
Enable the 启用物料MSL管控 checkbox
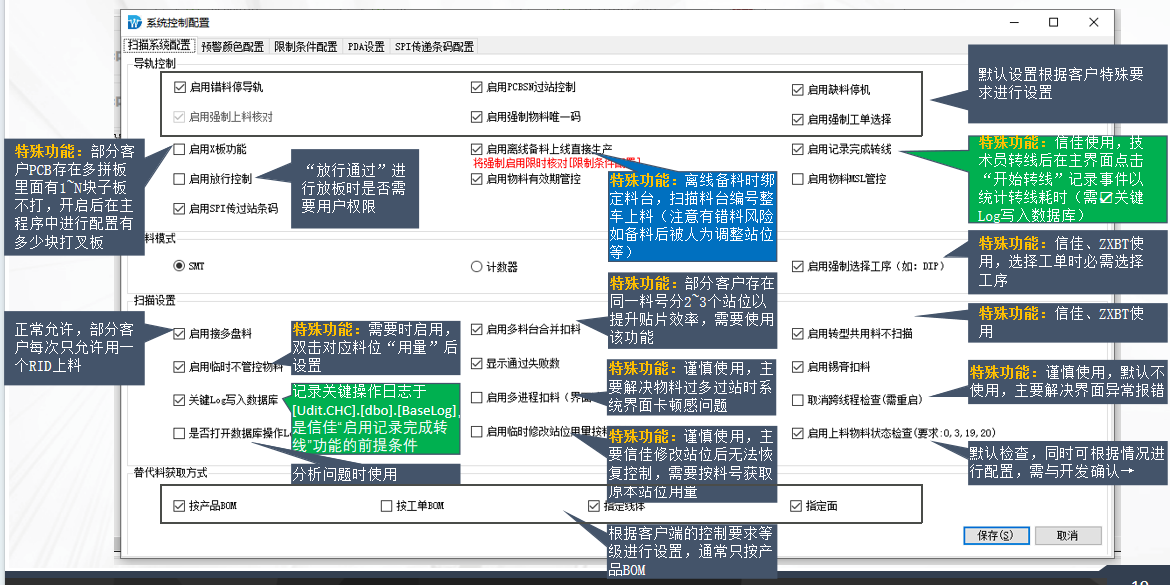point(798,179)
